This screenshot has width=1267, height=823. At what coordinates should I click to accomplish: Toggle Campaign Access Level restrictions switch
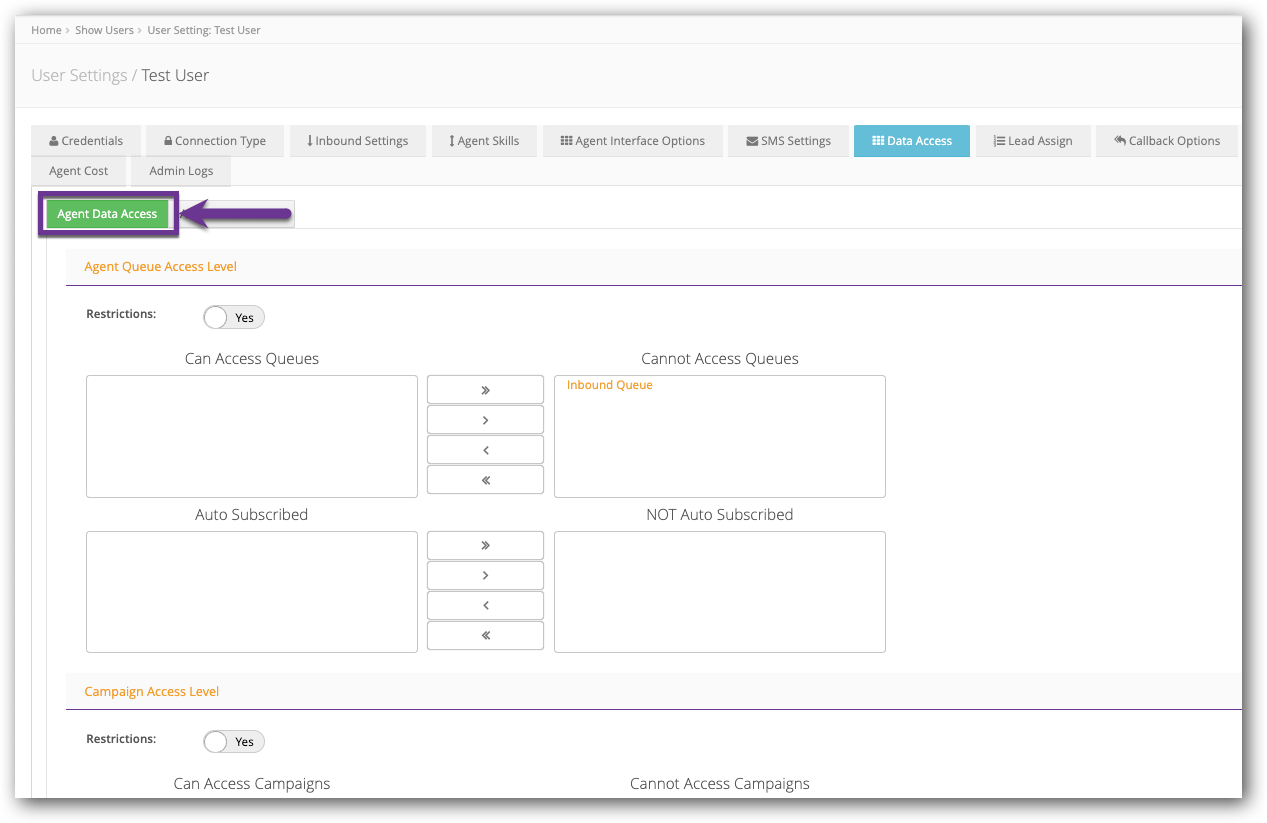[x=233, y=742]
